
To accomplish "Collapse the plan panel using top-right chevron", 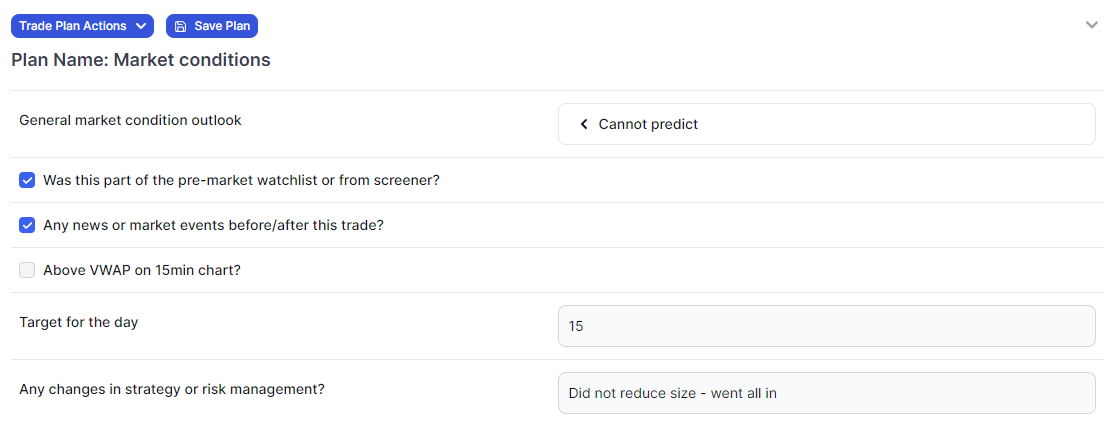I will click(x=1092, y=26).
